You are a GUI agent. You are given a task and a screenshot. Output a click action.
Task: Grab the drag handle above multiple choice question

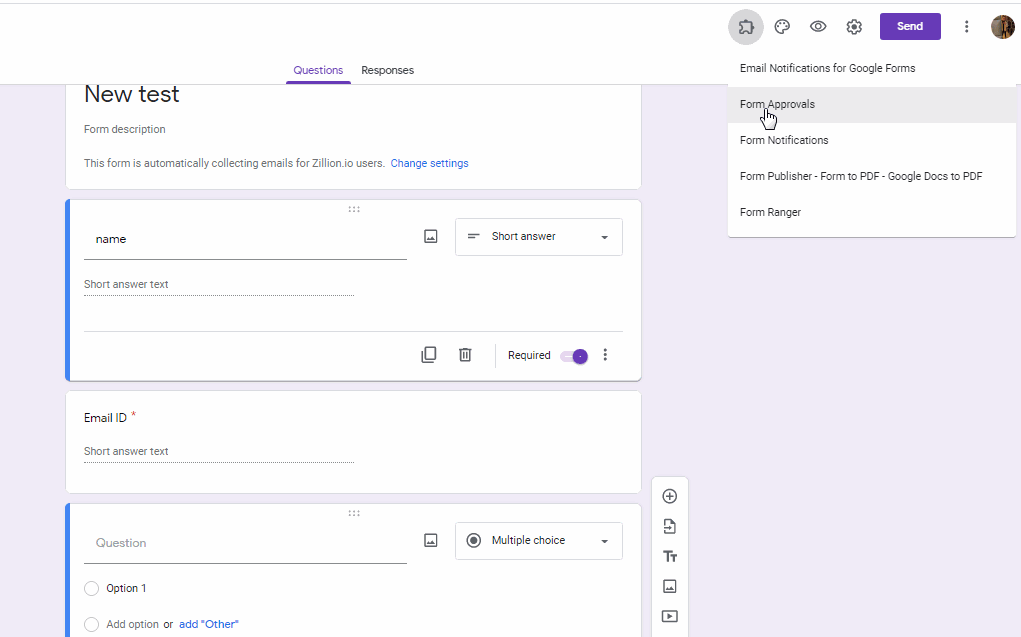tap(354, 513)
